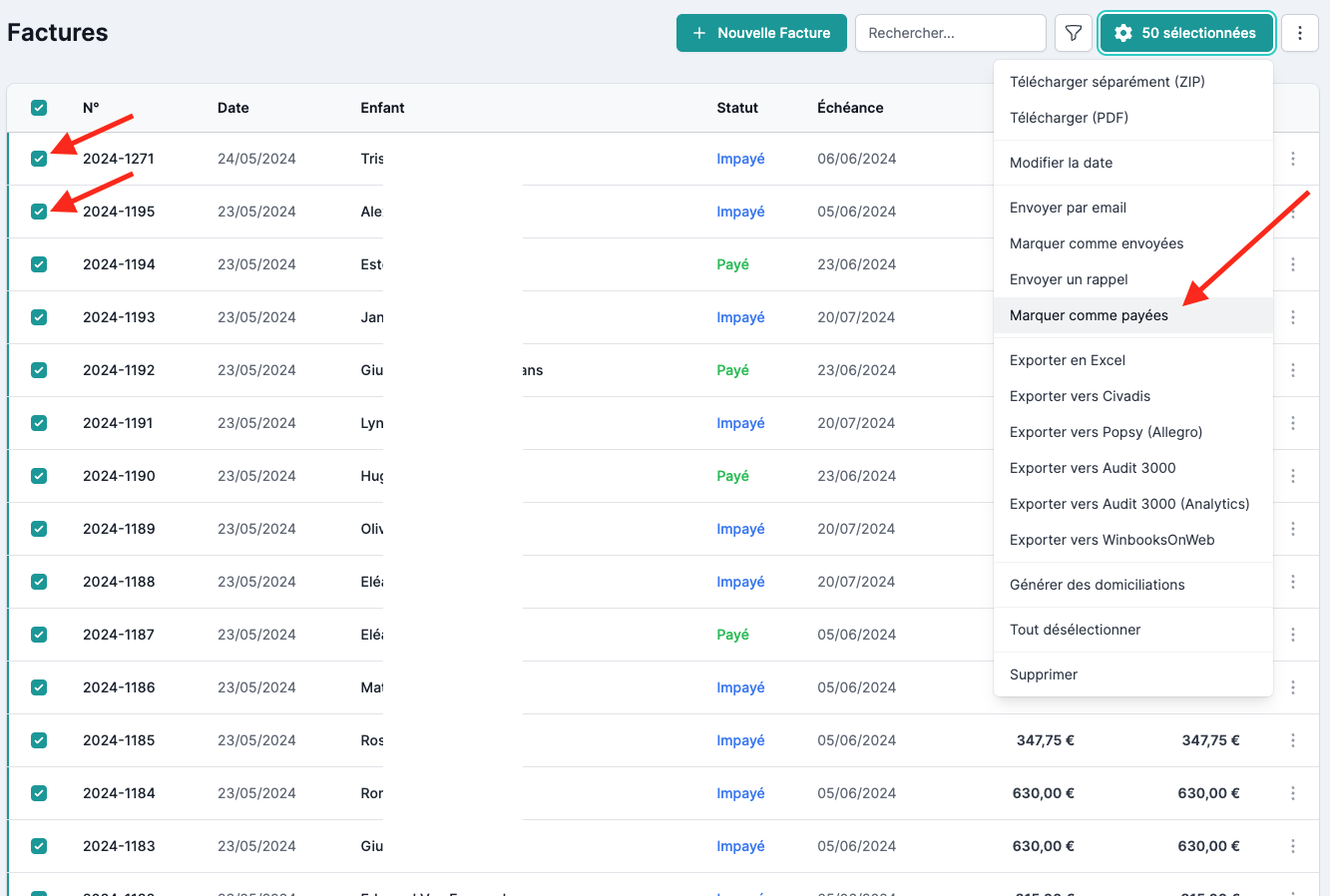Choose Télécharger séparément (ZIP)
The image size is (1330, 896).
click(1107, 82)
